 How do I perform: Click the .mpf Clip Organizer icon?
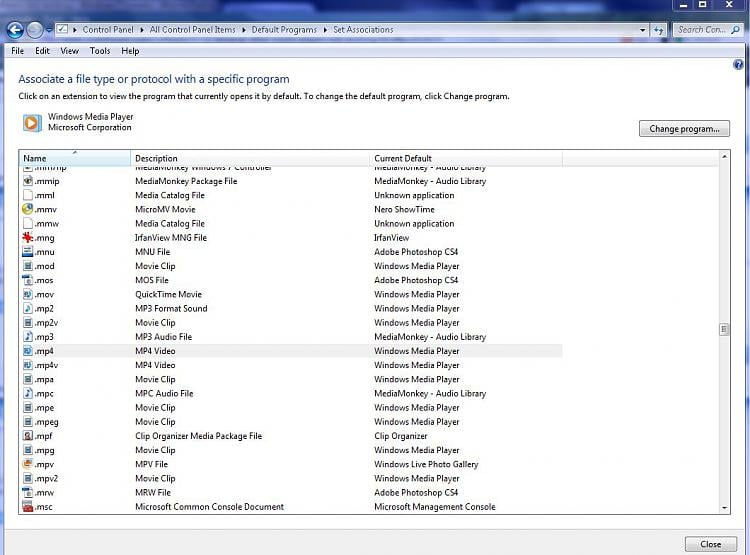(x=28, y=436)
